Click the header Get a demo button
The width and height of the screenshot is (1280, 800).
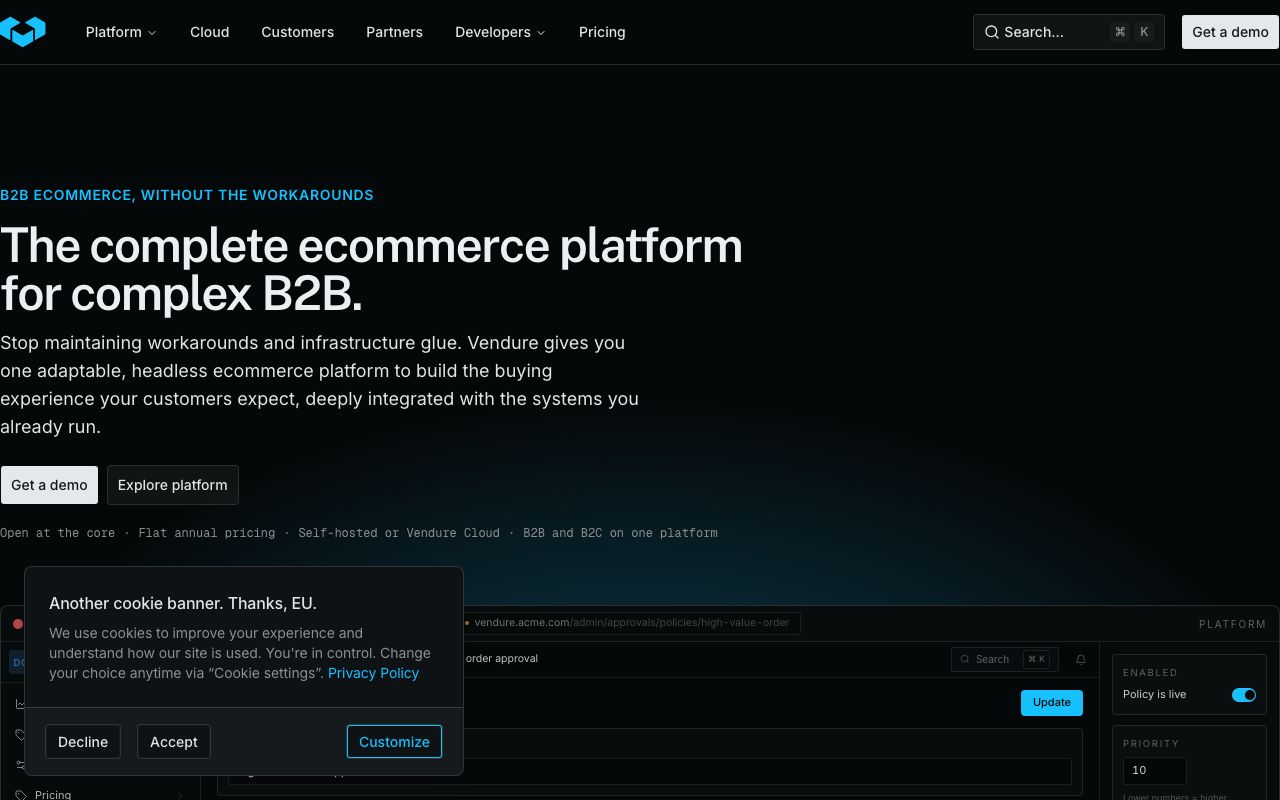point(1230,32)
